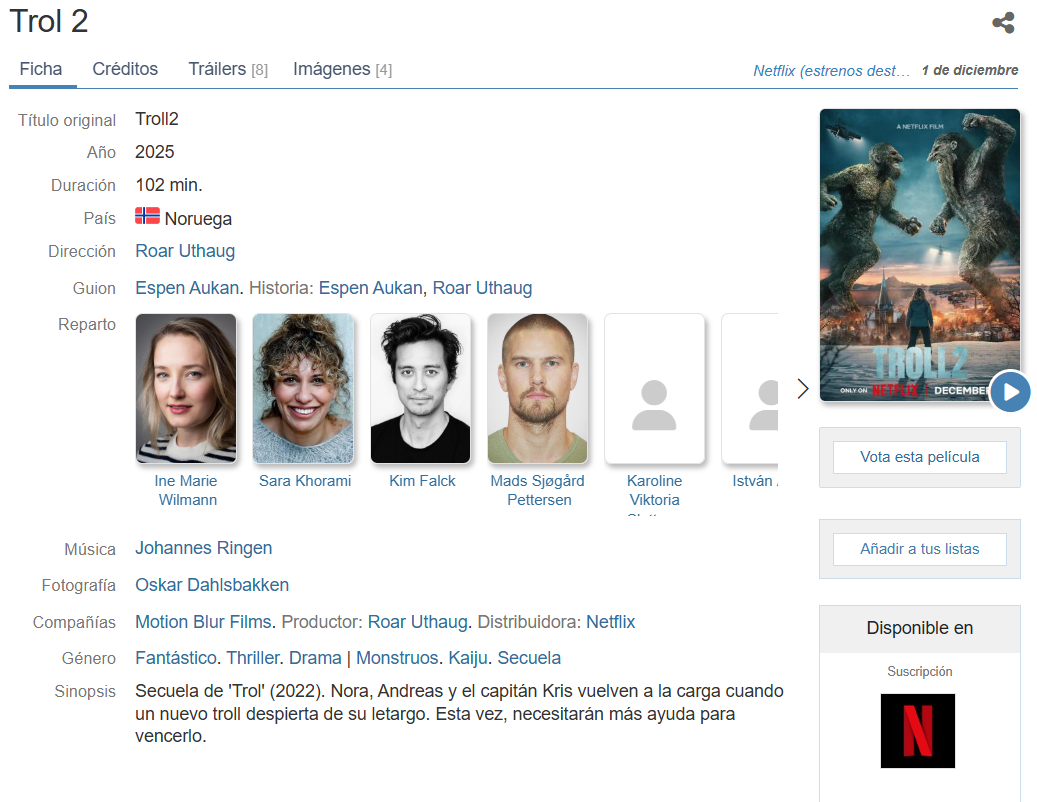Viewport: 1037px width, 802px height.
Task: Click the Norway flag icon
Action: point(147,216)
